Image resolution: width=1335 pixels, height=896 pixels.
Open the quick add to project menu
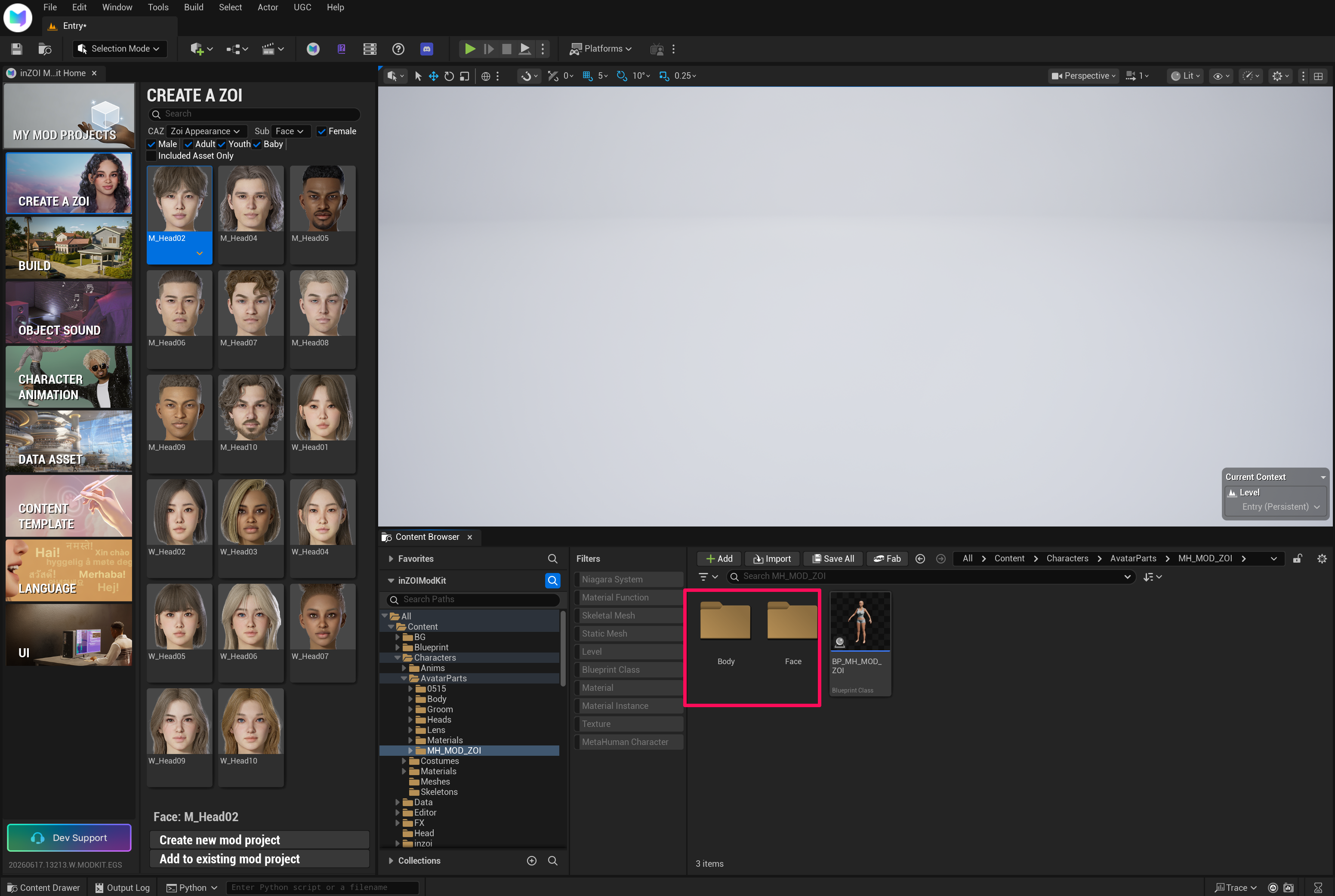[201, 49]
